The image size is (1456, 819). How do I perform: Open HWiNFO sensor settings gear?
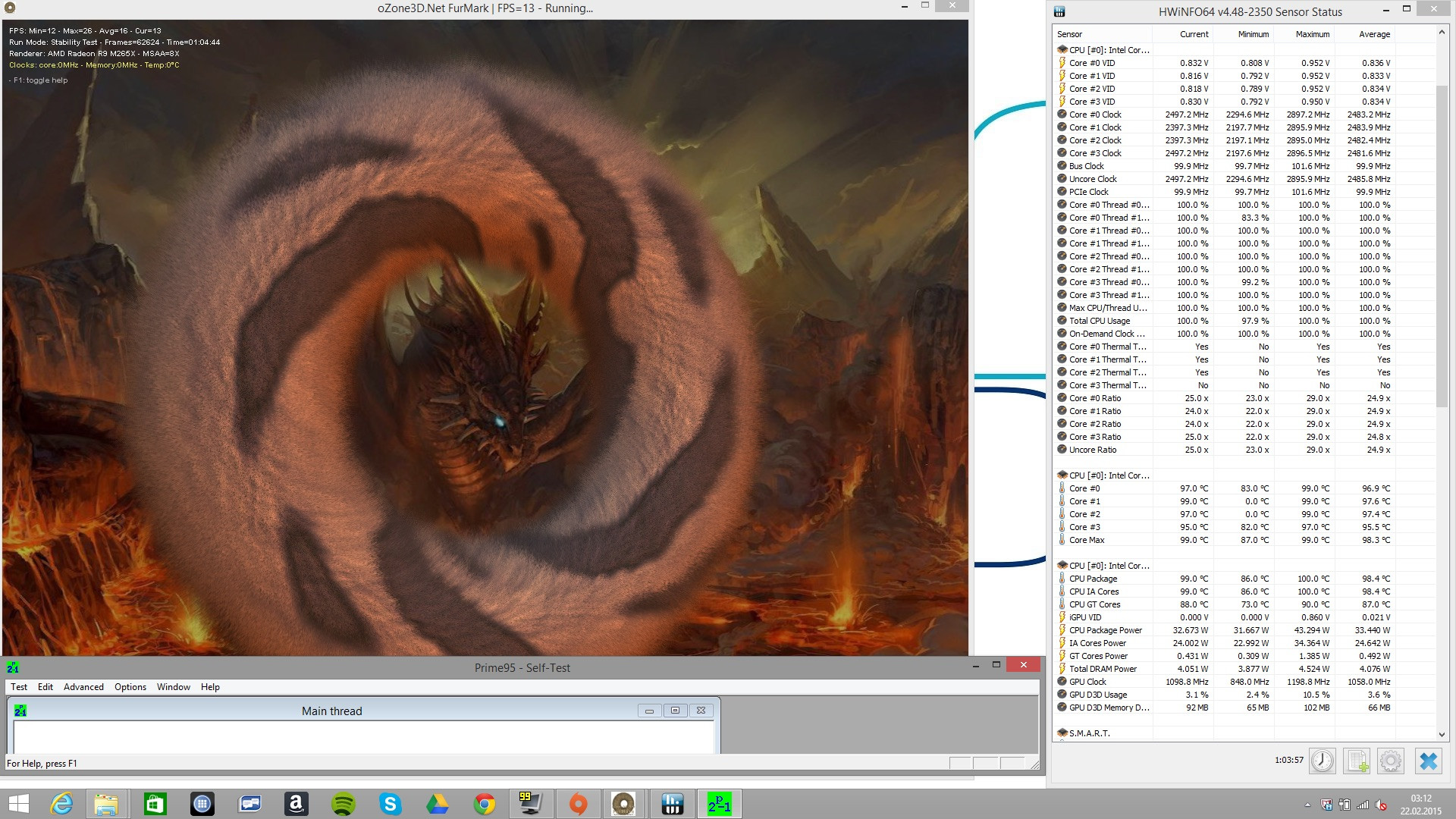point(1391,761)
